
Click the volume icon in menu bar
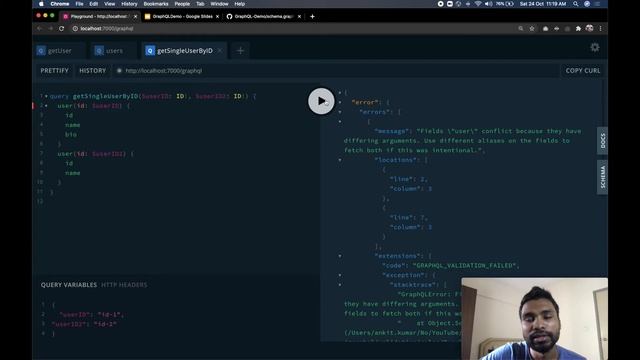(x=489, y=4)
